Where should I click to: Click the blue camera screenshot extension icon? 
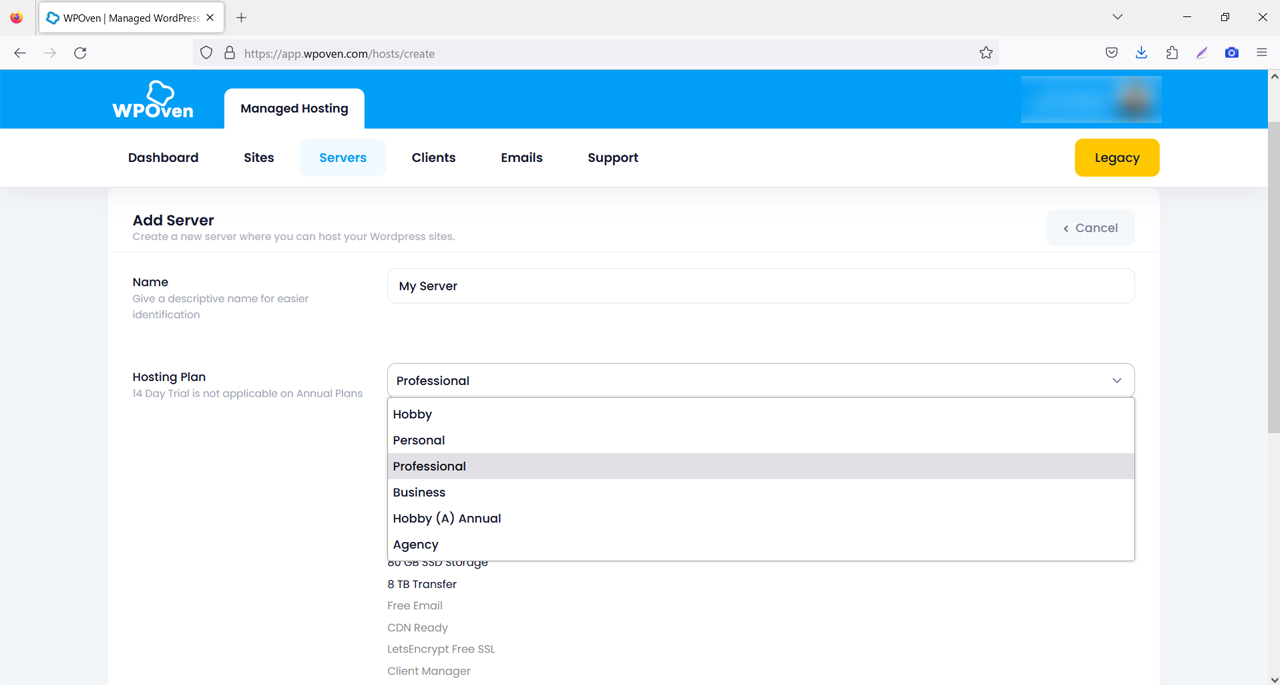pos(1232,53)
